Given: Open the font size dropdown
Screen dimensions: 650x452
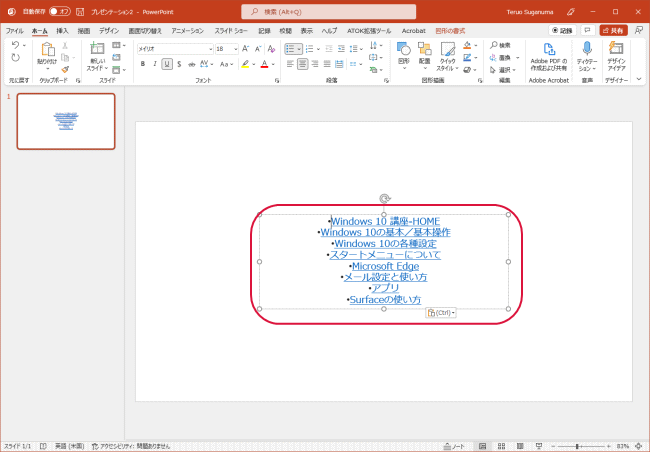Looking at the screenshot, I should tap(235, 49).
